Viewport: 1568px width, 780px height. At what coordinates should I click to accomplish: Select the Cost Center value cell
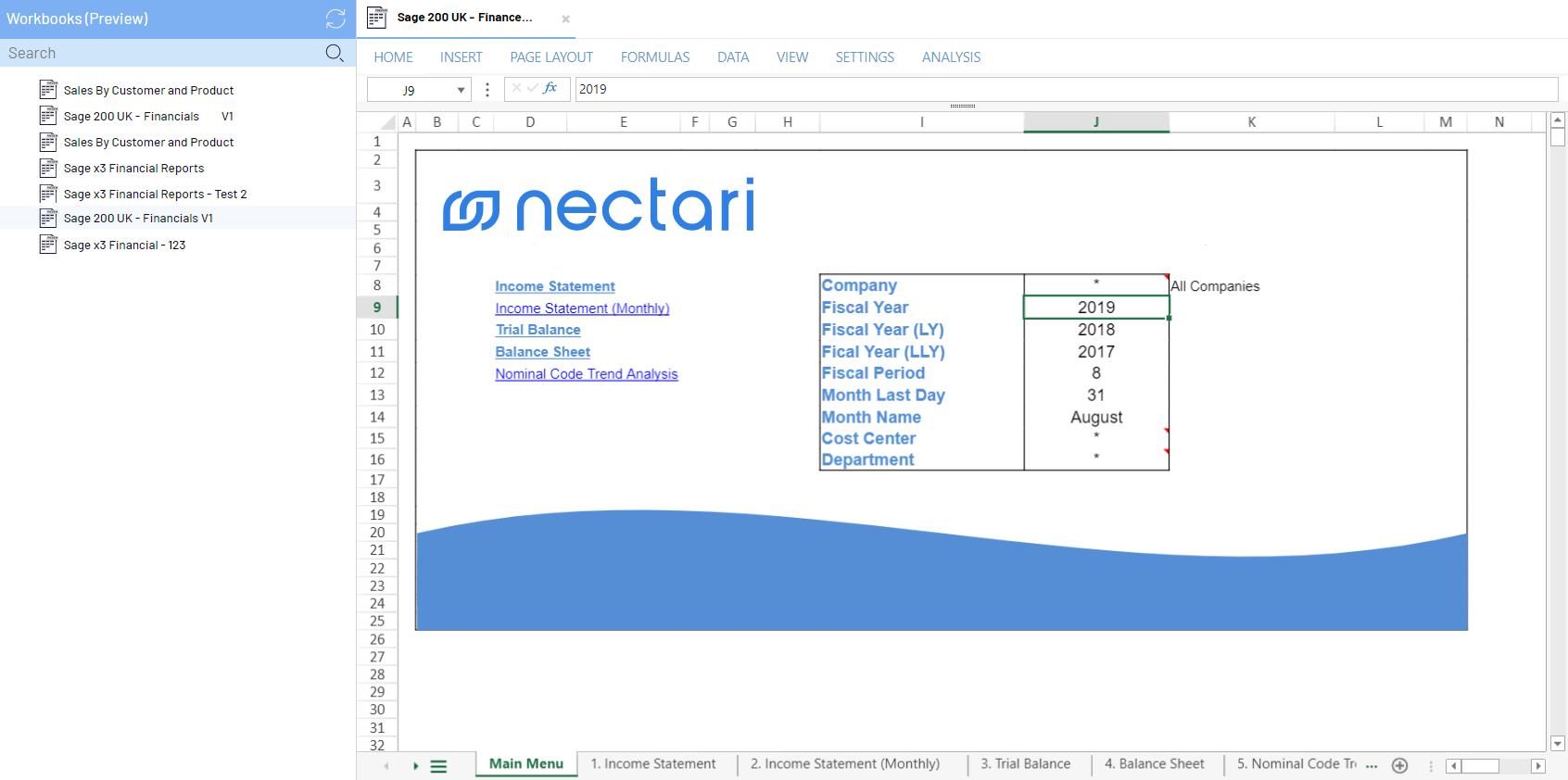[x=1096, y=439]
